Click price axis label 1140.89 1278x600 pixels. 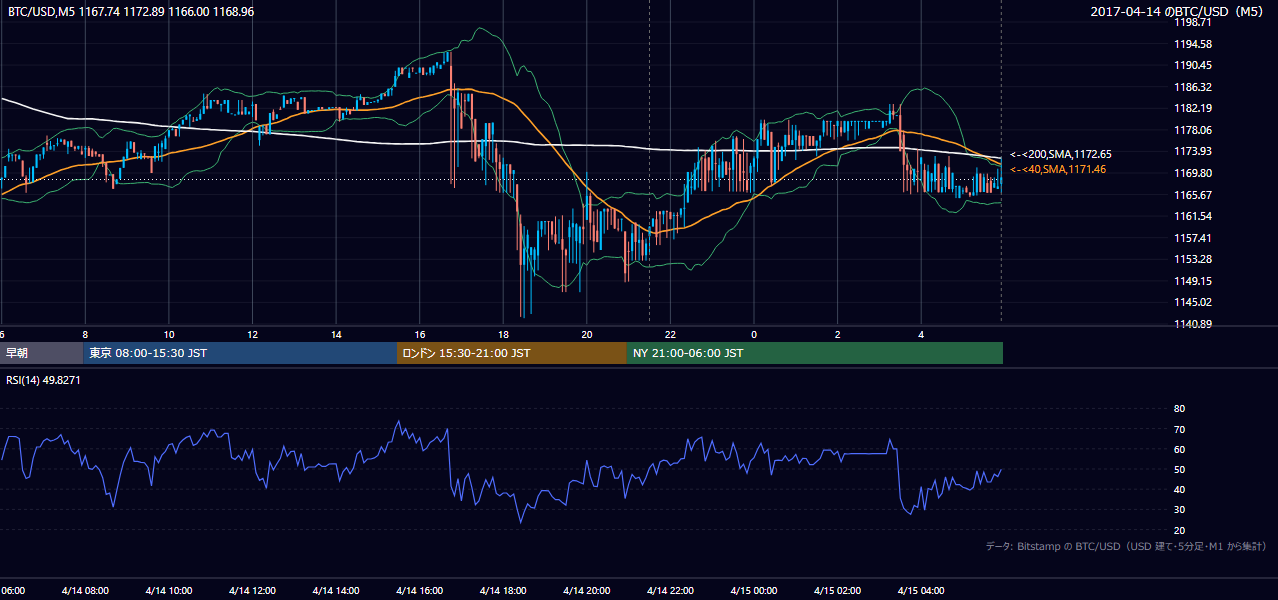point(1192,324)
